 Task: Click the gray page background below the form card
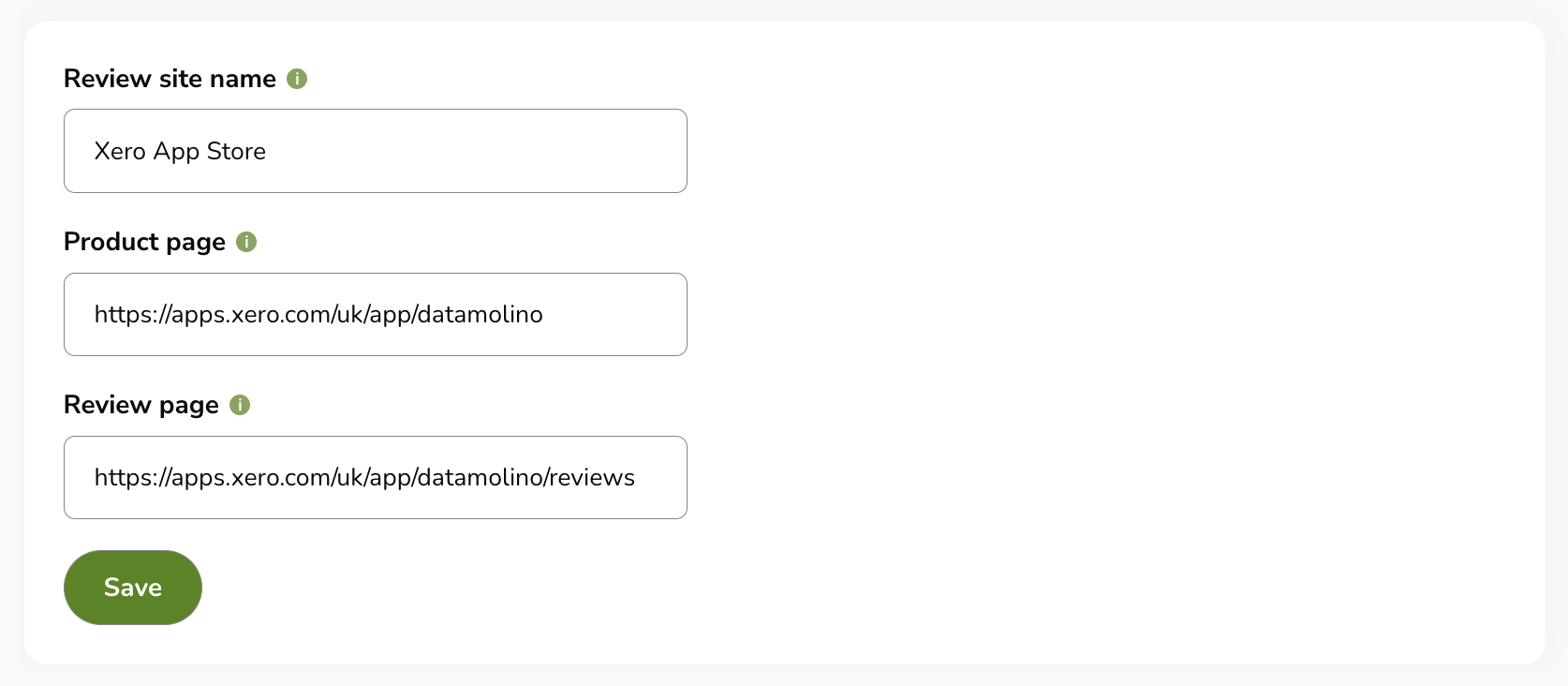[x=784, y=677]
